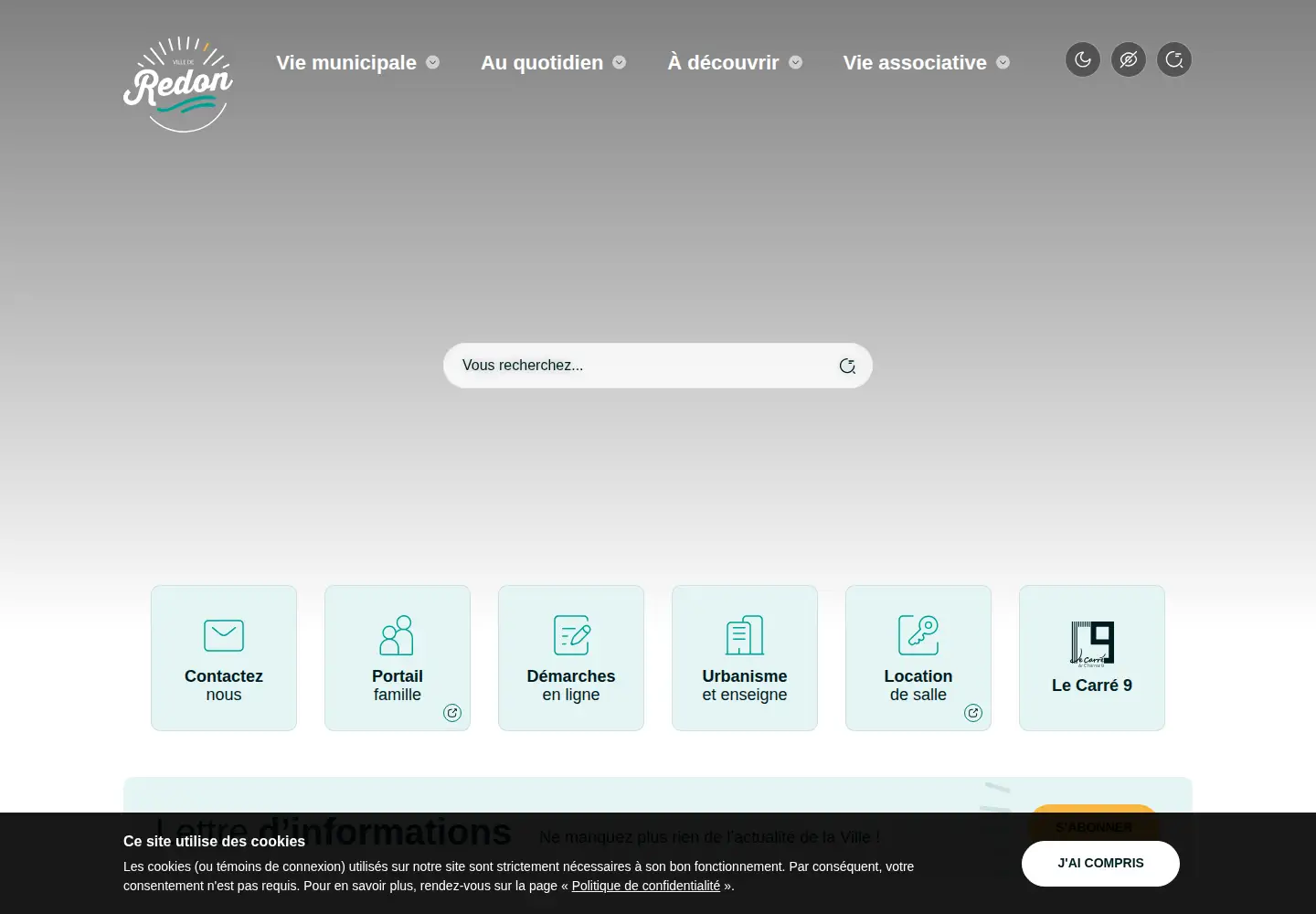This screenshot has width=1316, height=914.
Task: Click the Le Carré 9 logo
Action: tap(1092, 643)
